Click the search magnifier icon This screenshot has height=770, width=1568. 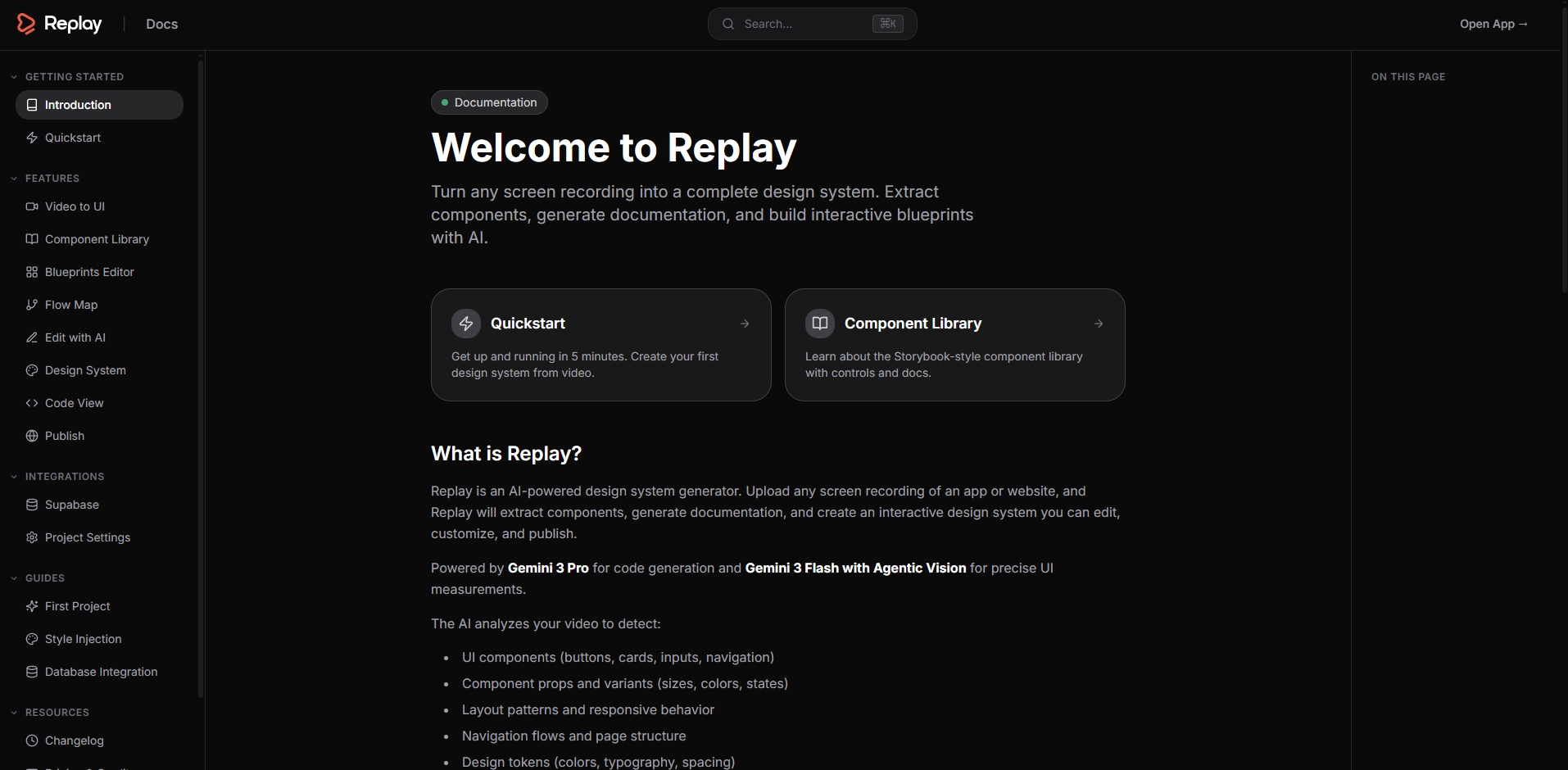coord(728,24)
